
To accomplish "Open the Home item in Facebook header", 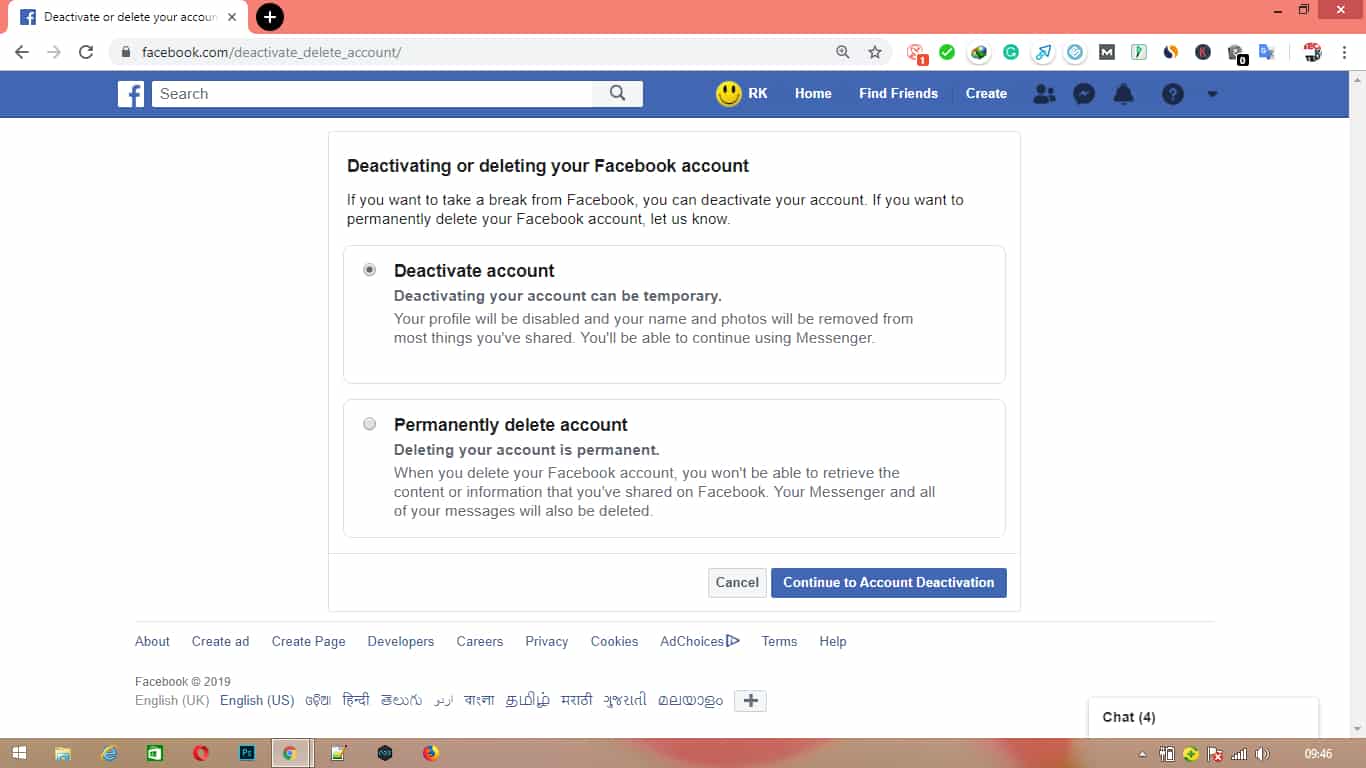I will point(813,93).
